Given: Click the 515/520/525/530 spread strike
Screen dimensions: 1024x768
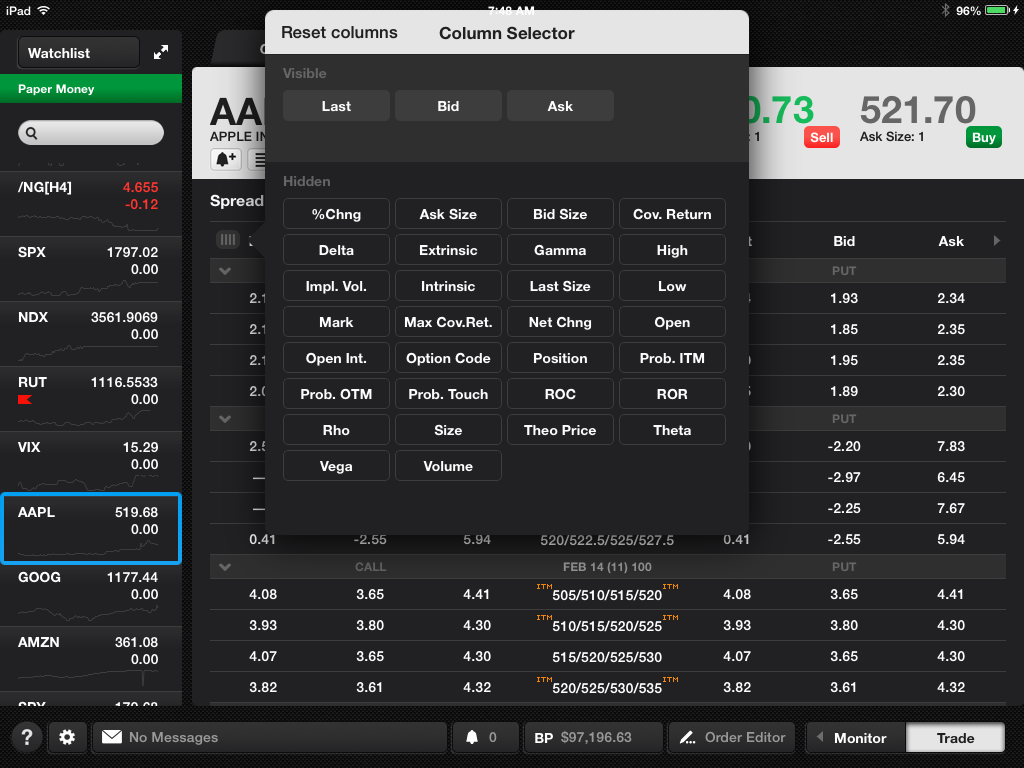Looking at the screenshot, I should [607, 657].
